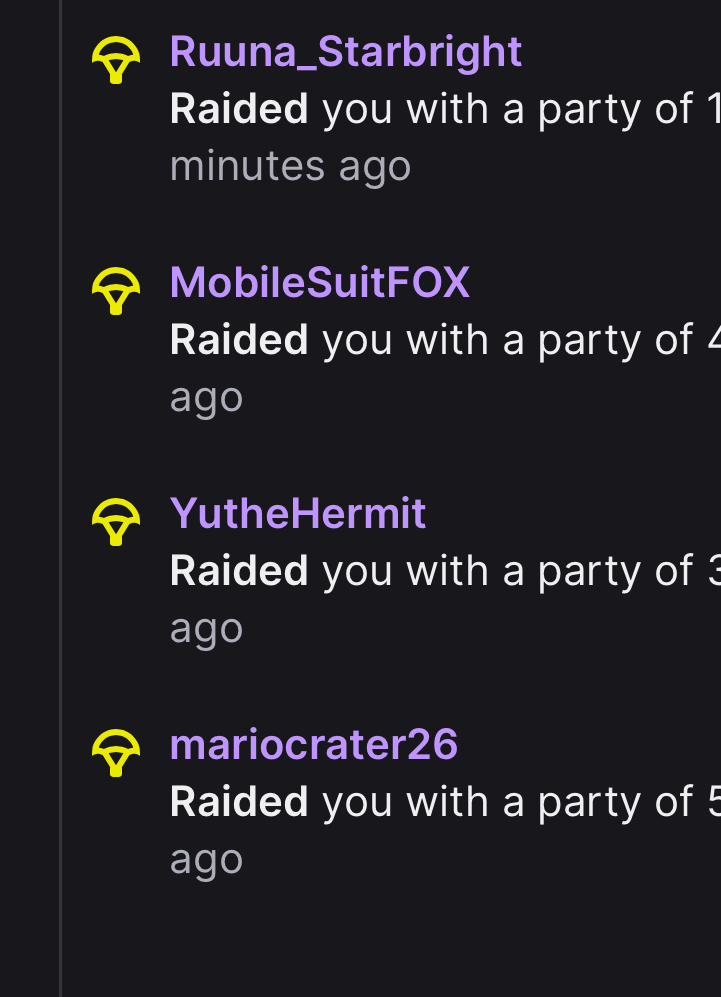Click the bold Raided word under mariocrater26
The height and width of the screenshot is (997, 721).
pyautogui.click(x=239, y=802)
